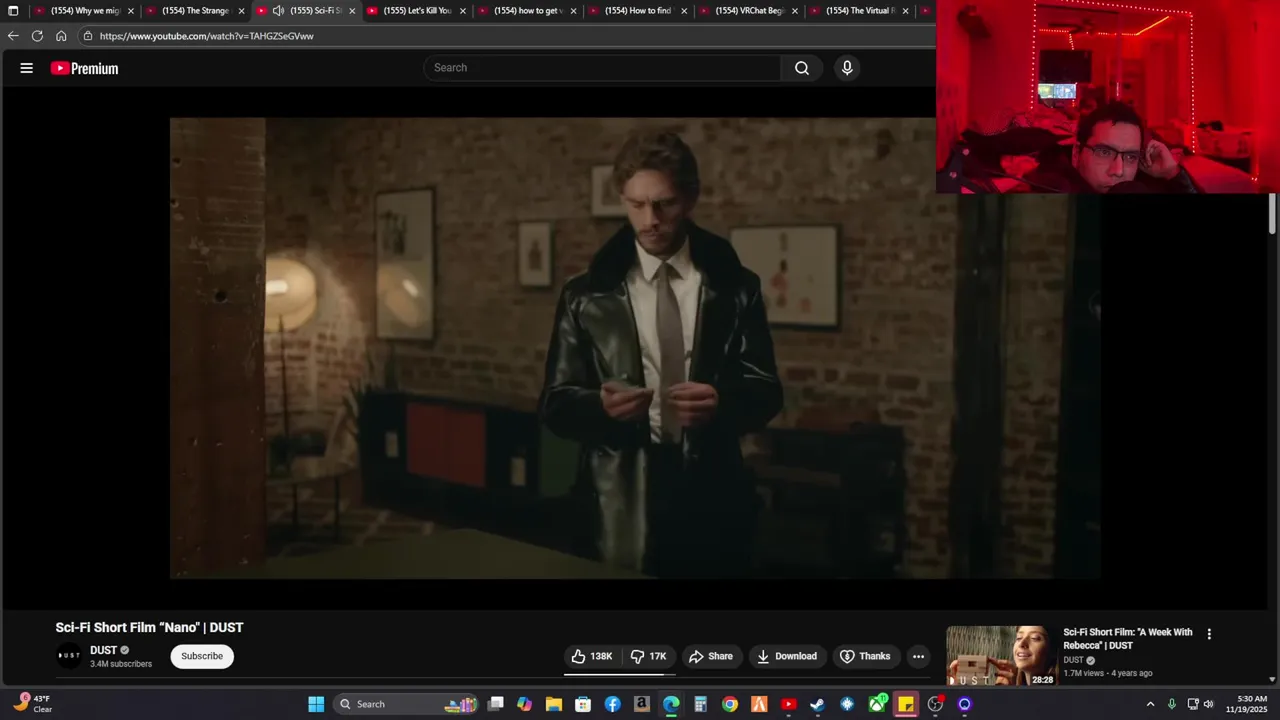Image resolution: width=1280 pixels, height=720 pixels.
Task: Switch to 'The Strange' tab
Action: pyautogui.click(x=195, y=11)
